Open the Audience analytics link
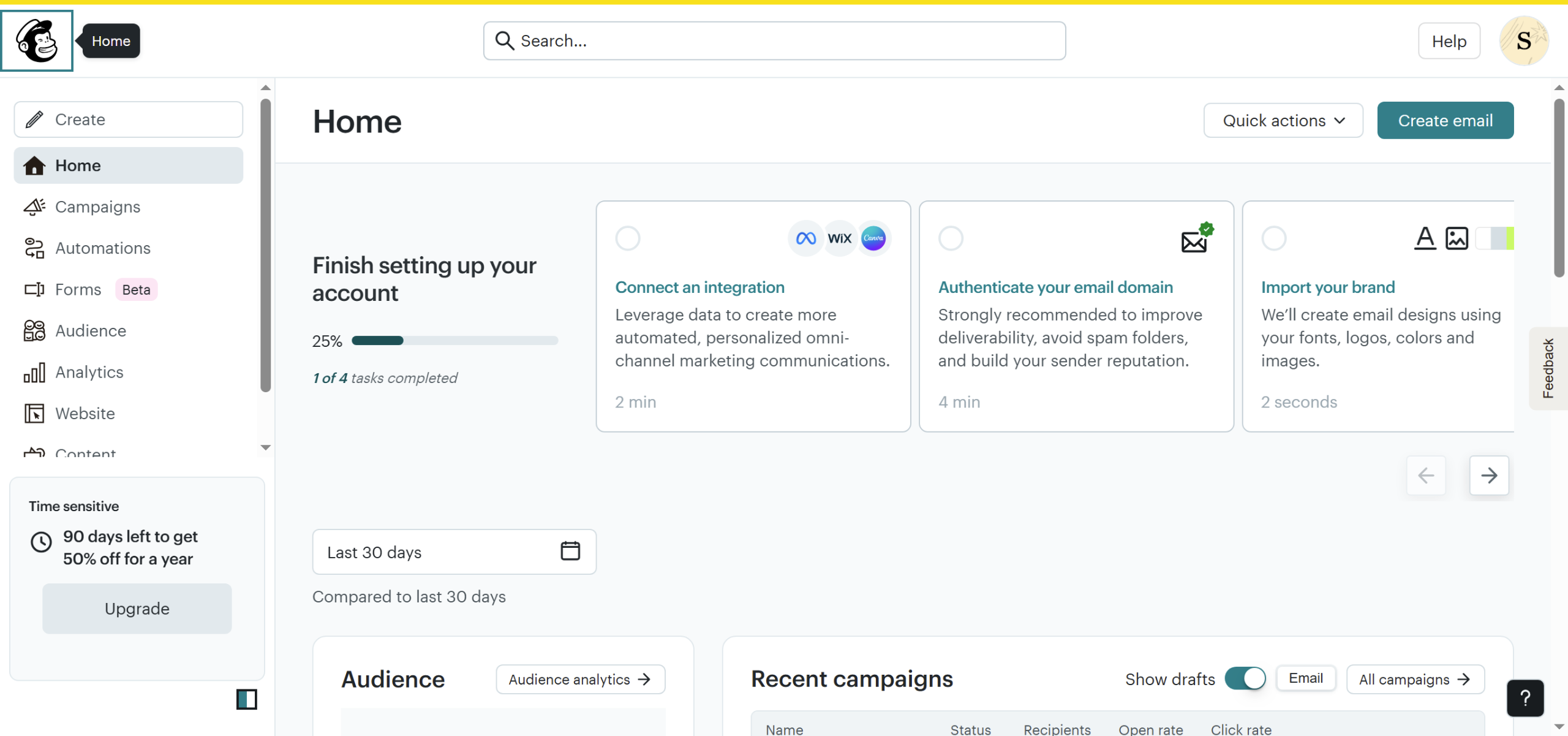Image resolution: width=1568 pixels, height=736 pixels. click(579, 679)
